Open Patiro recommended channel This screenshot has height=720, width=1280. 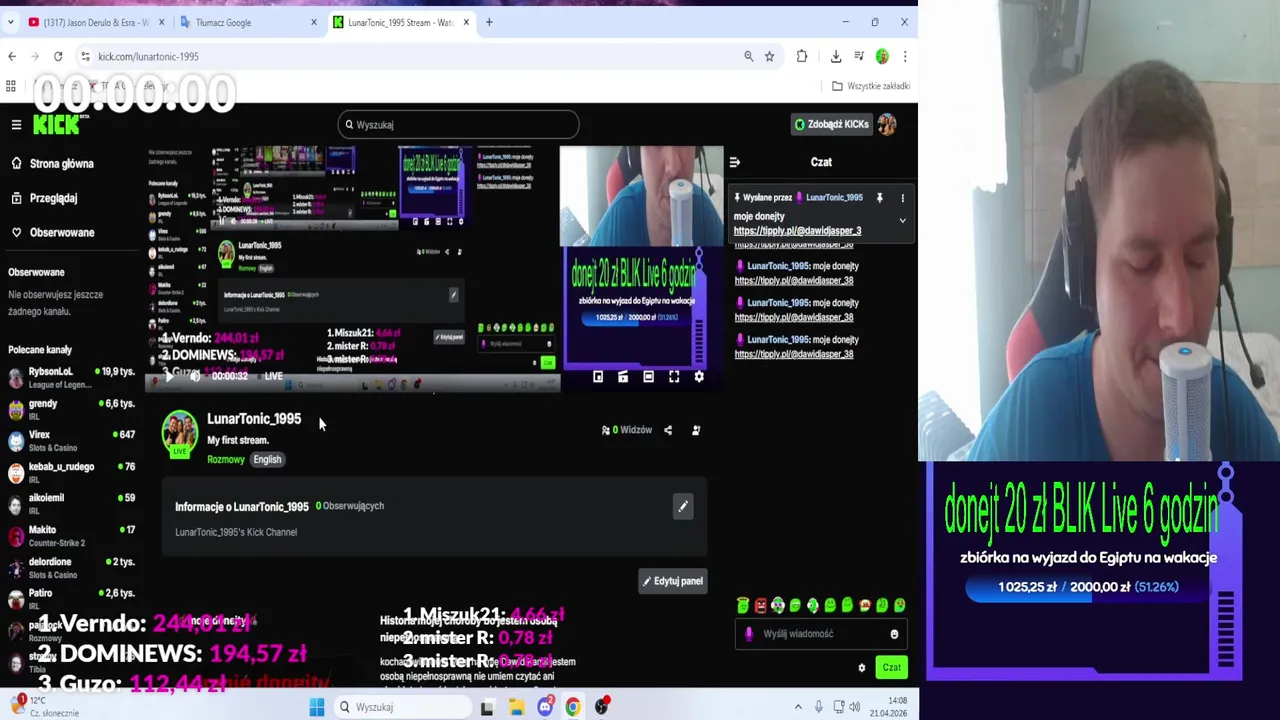71,598
